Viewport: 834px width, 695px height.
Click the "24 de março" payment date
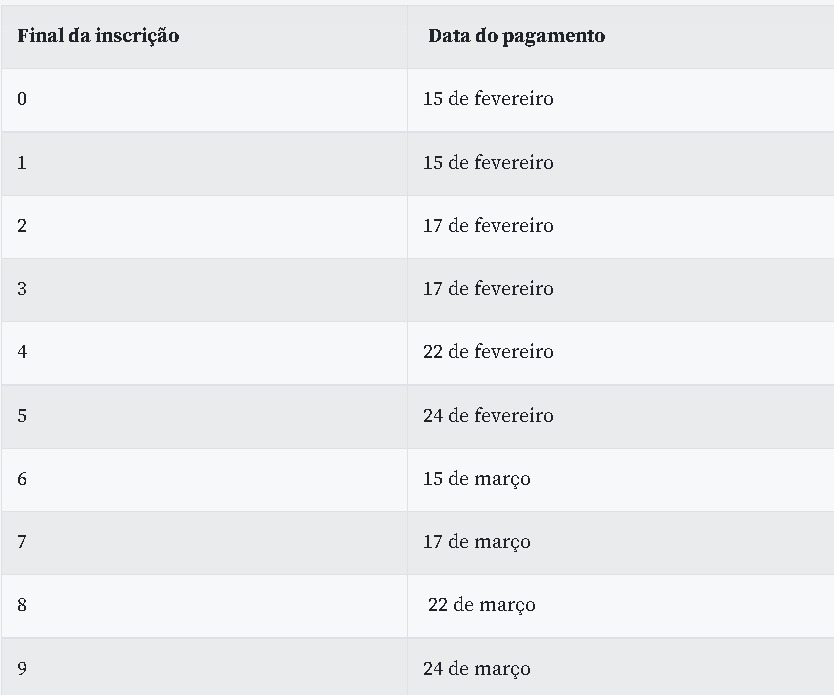(x=476, y=669)
